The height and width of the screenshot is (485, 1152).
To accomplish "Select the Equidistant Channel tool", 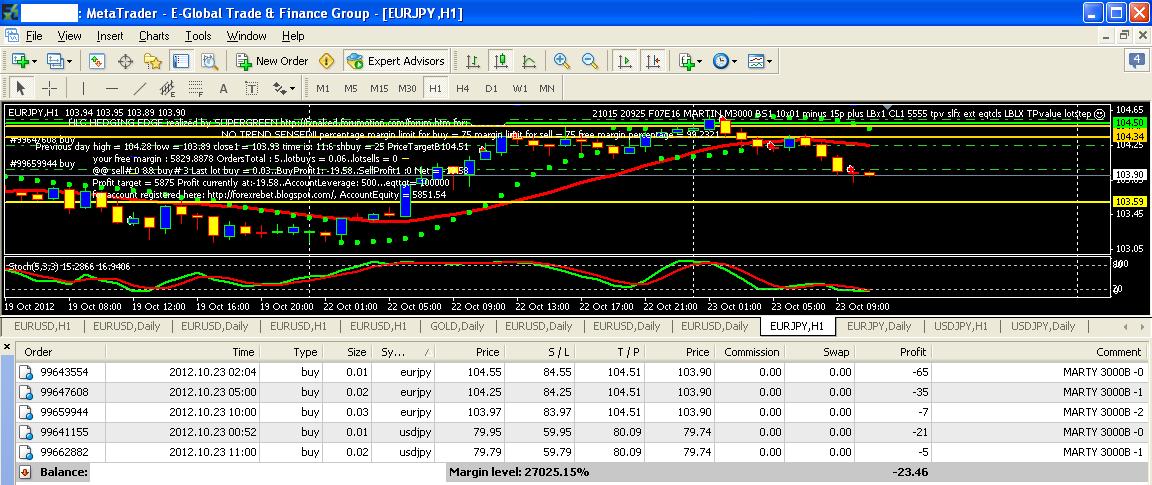I will pyautogui.click(x=168, y=88).
